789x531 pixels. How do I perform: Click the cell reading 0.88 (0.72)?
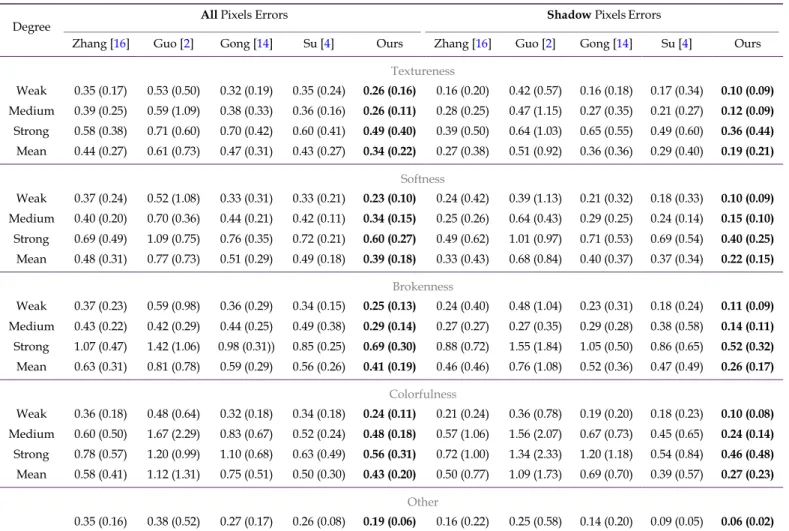click(462, 346)
